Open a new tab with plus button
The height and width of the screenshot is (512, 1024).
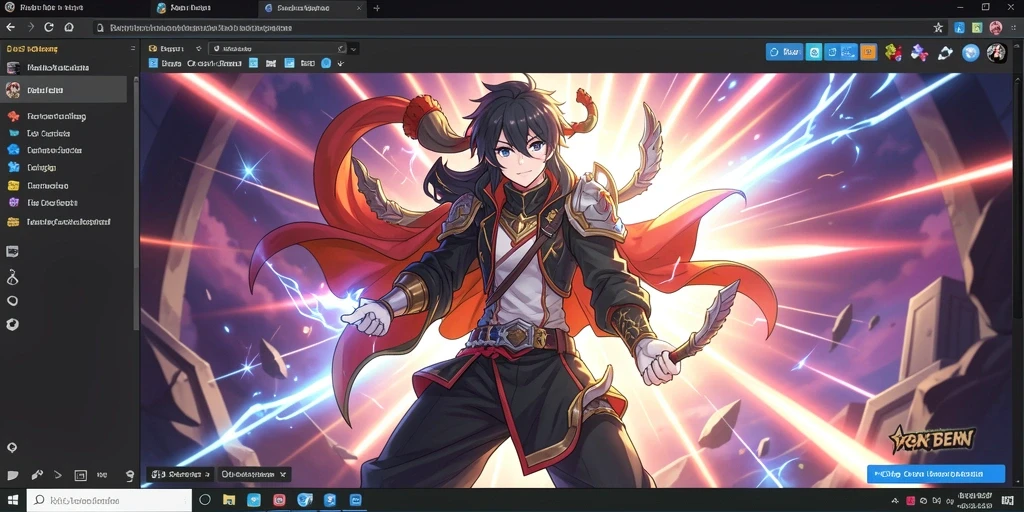coord(377,8)
